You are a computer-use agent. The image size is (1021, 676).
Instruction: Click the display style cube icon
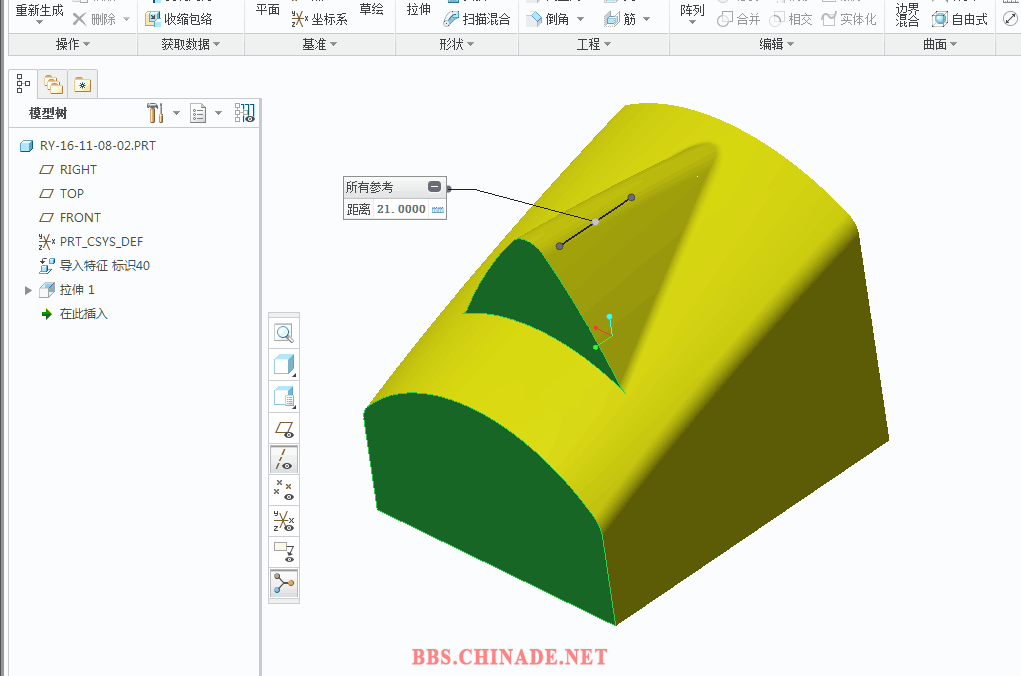(284, 365)
